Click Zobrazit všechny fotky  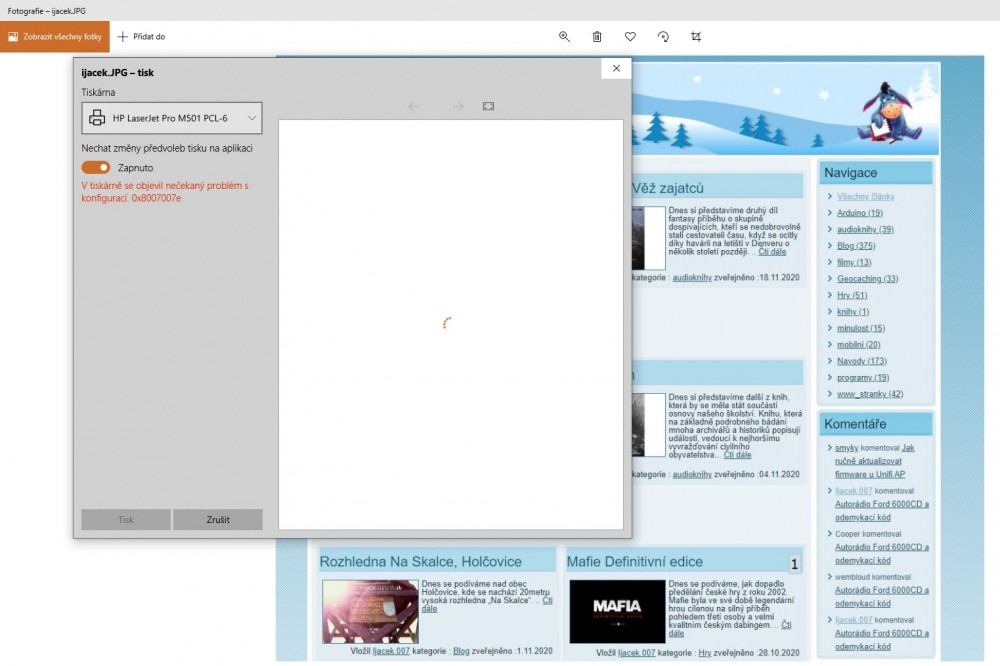click(x=55, y=37)
